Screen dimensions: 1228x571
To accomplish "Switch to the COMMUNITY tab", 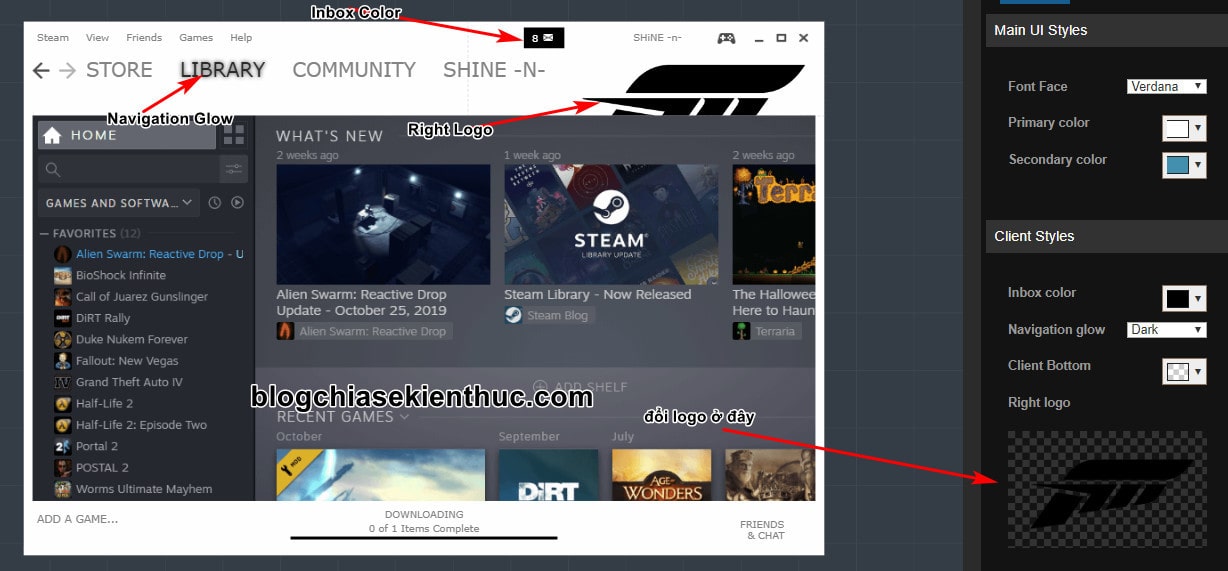I will click(x=354, y=70).
